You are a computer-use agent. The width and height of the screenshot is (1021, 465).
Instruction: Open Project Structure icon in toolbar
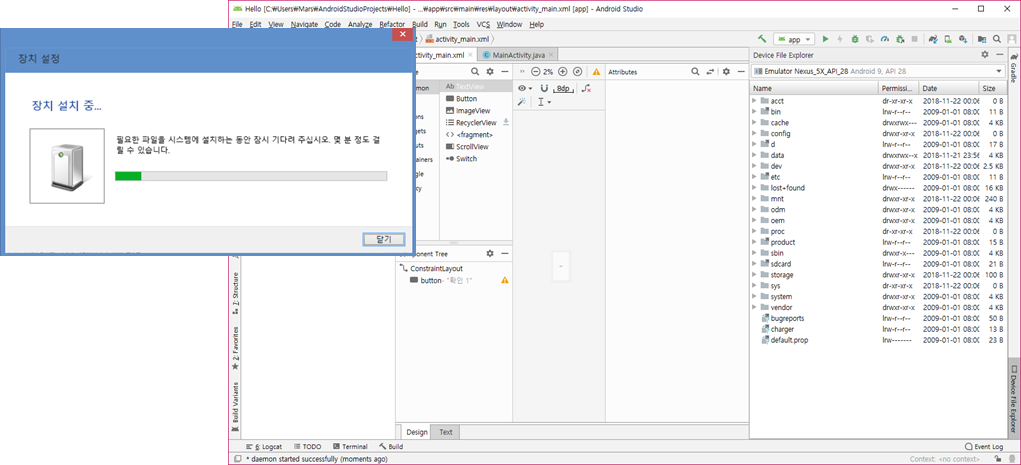point(982,39)
